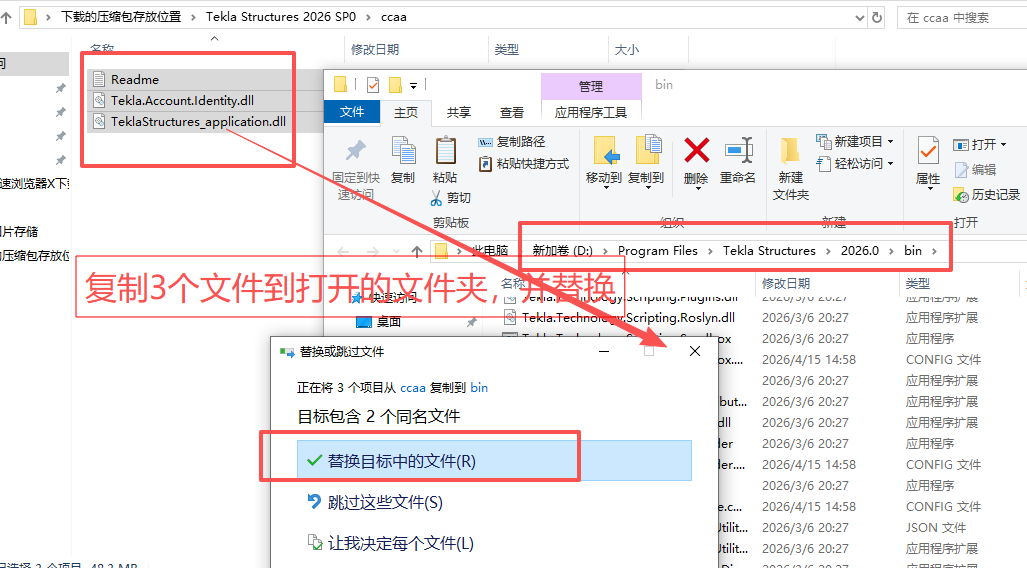Switch to the Share ribbon tab
The width and height of the screenshot is (1027, 568).
point(458,113)
